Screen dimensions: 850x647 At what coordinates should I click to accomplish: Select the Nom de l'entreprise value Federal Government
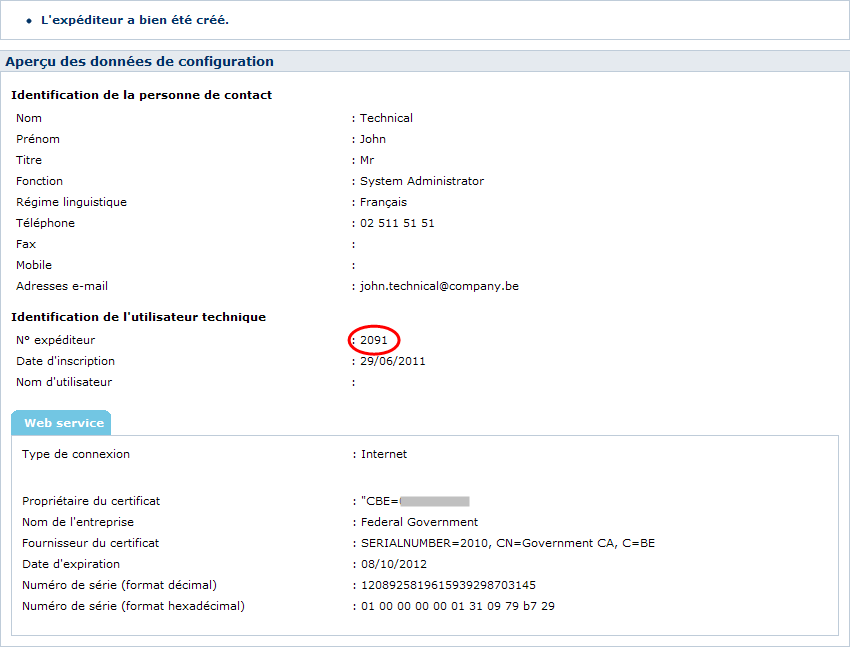tap(418, 521)
